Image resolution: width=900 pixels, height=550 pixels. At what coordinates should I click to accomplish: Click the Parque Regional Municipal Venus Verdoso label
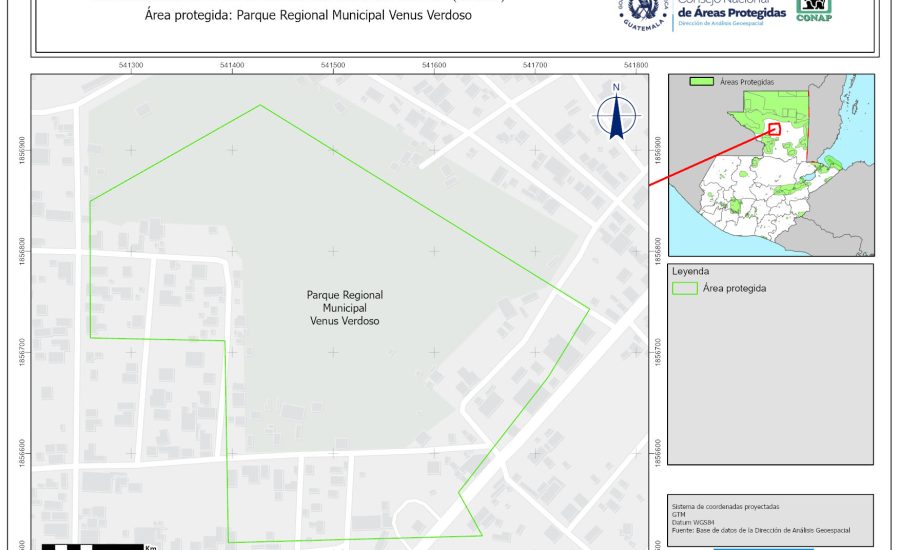tap(344, 308)
